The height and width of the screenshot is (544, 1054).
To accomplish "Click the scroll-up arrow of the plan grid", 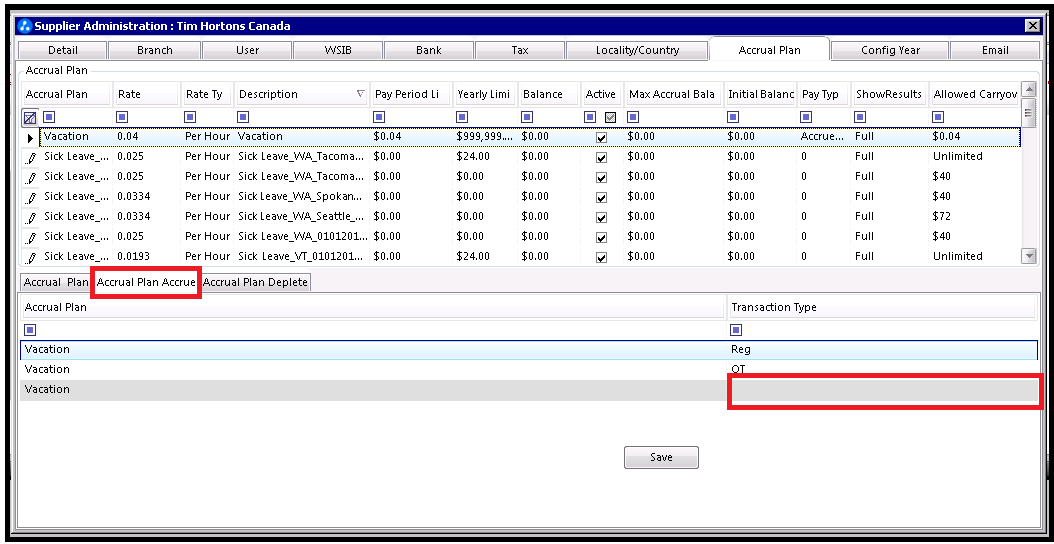I will click(1028, 89).
